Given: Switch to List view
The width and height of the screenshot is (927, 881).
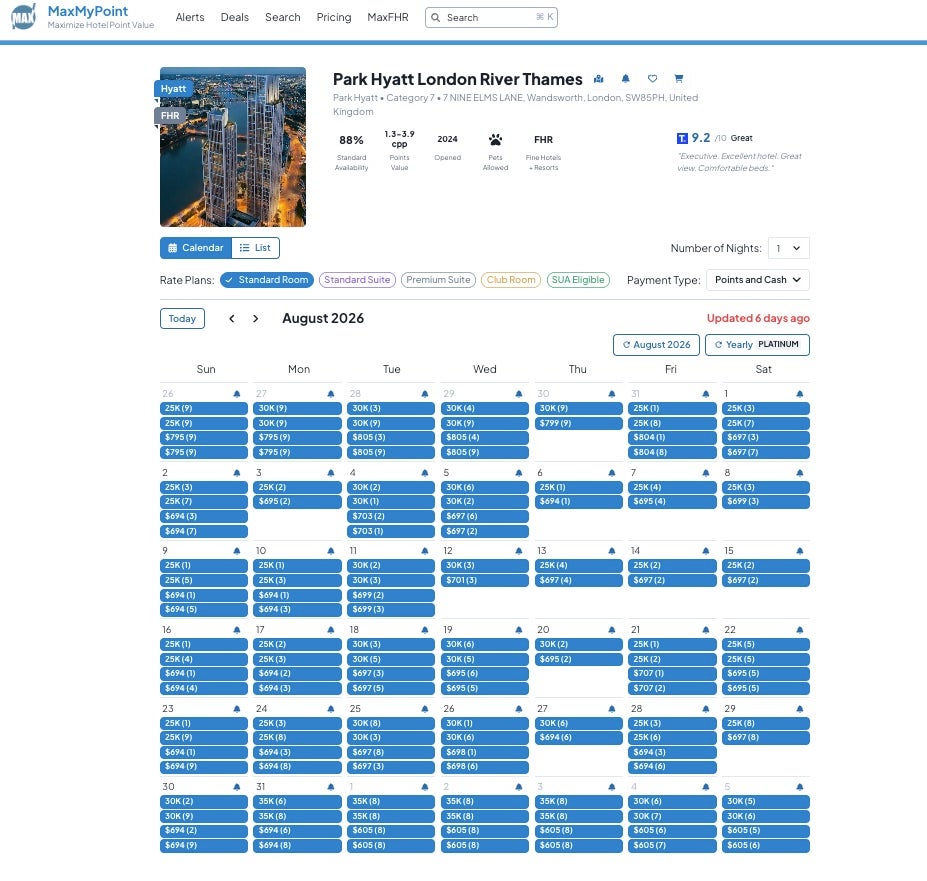Looking at the screenshot, I should click(256, 248).
